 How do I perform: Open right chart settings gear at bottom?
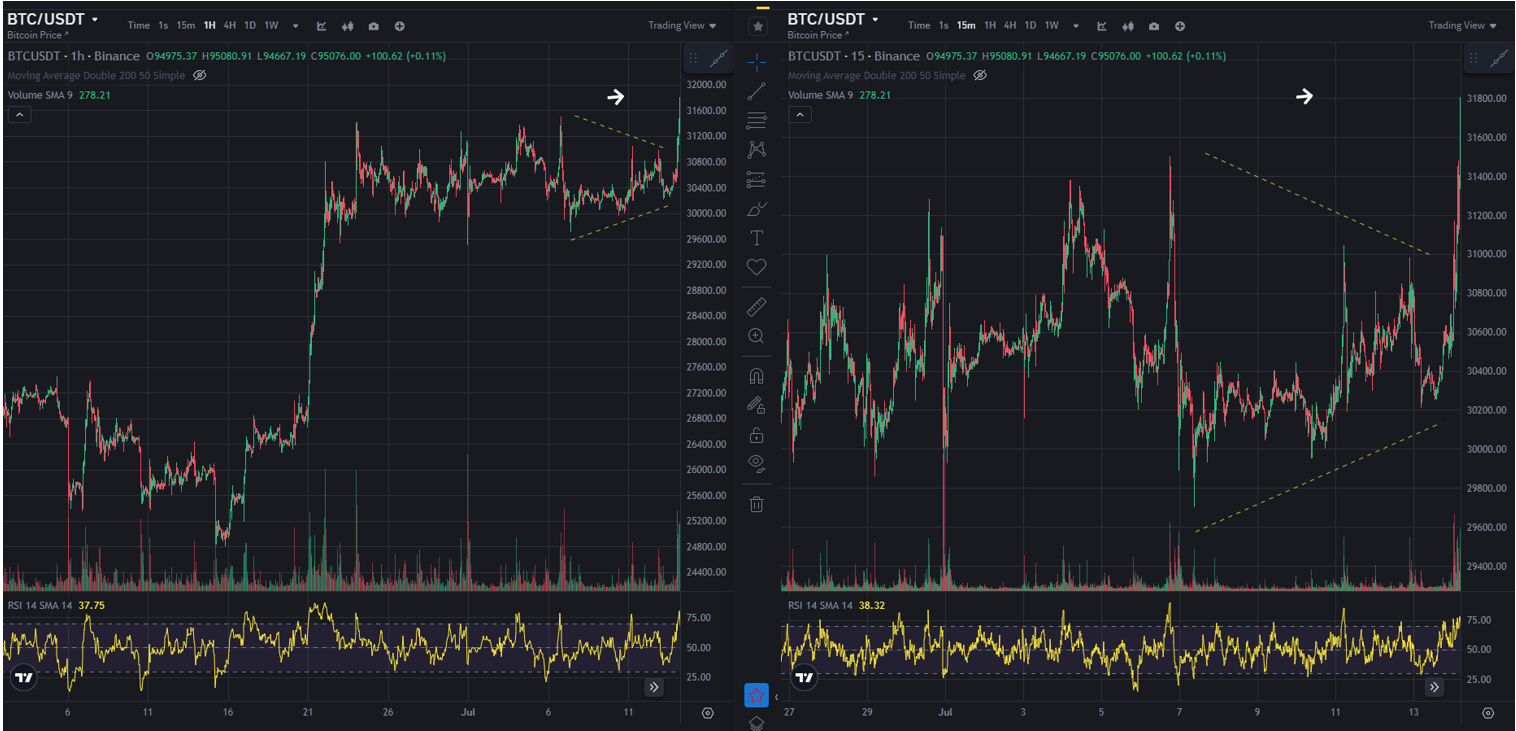click(x=1488, y=713)
